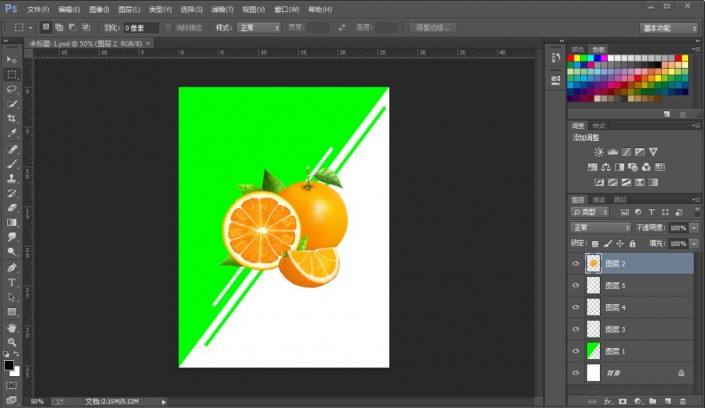Create a new layer icon
This screenshot has width=705, height=408.
click(x=668, y=401)
